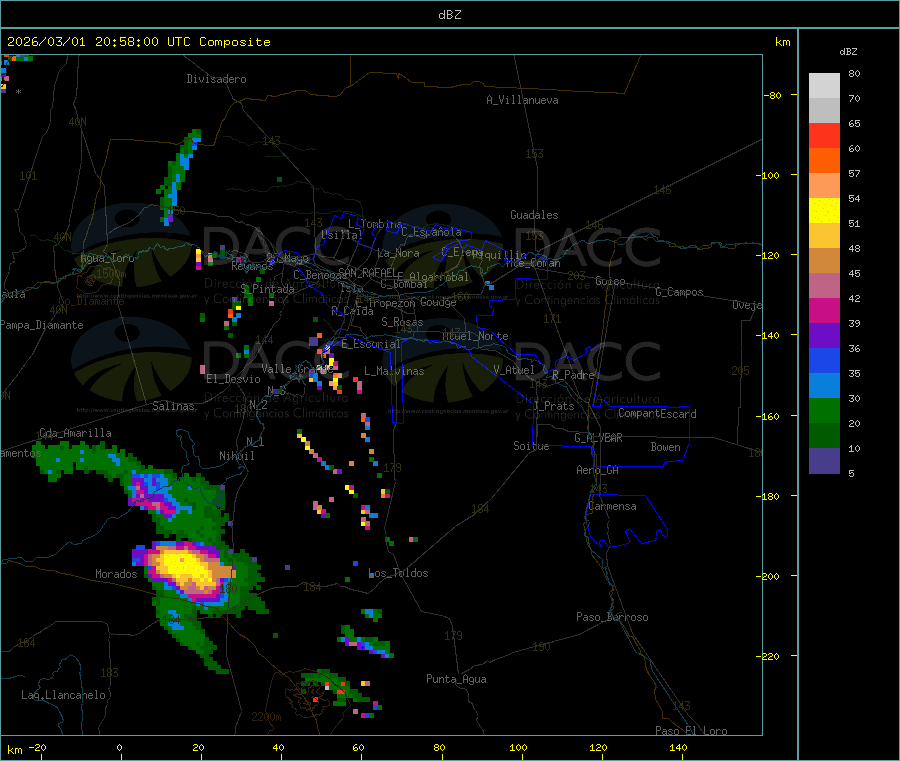Click the CompantEscard map label

657,414
